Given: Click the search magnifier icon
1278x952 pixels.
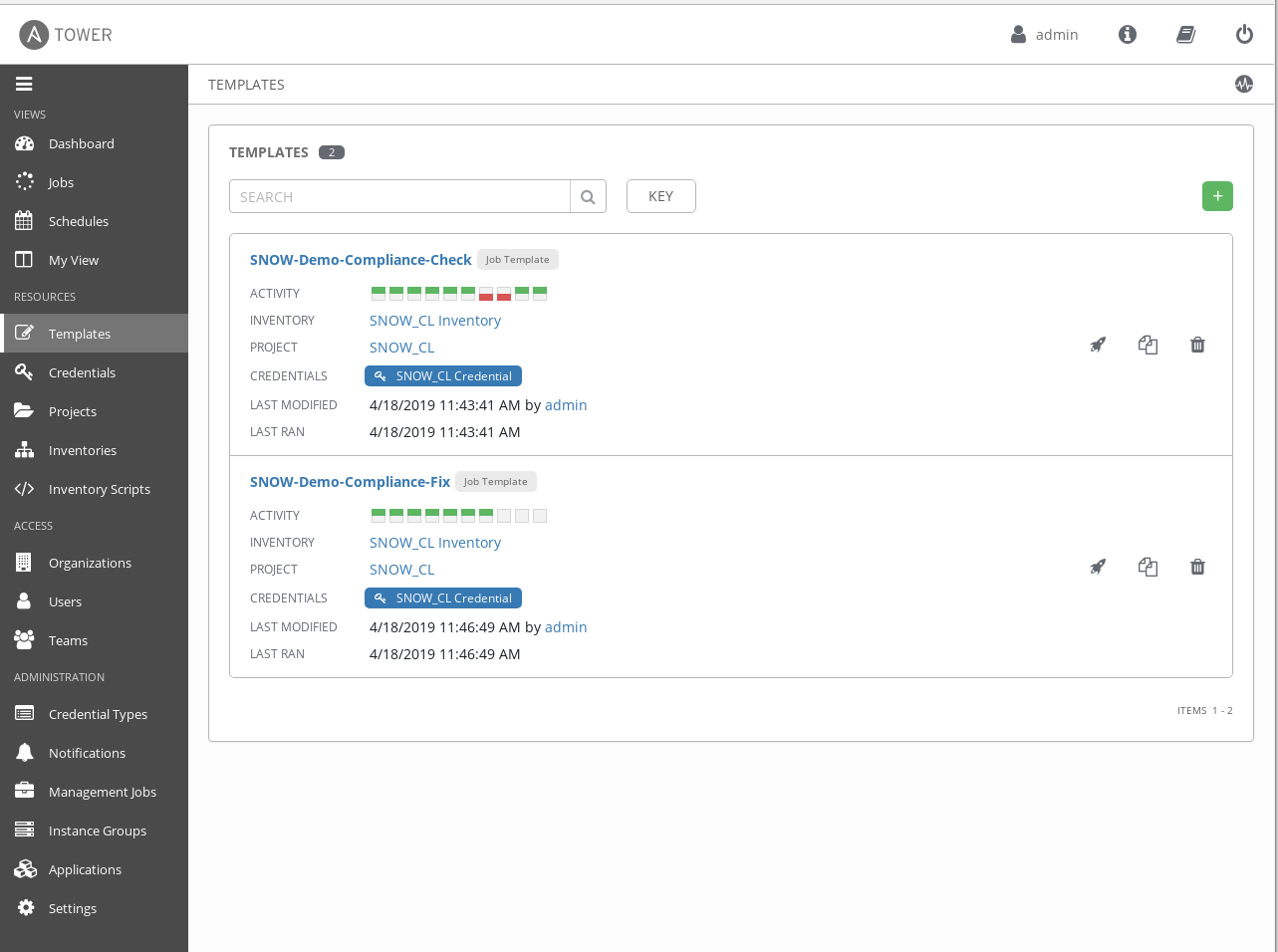Looking at the screenshot, I should coord(588,197).
